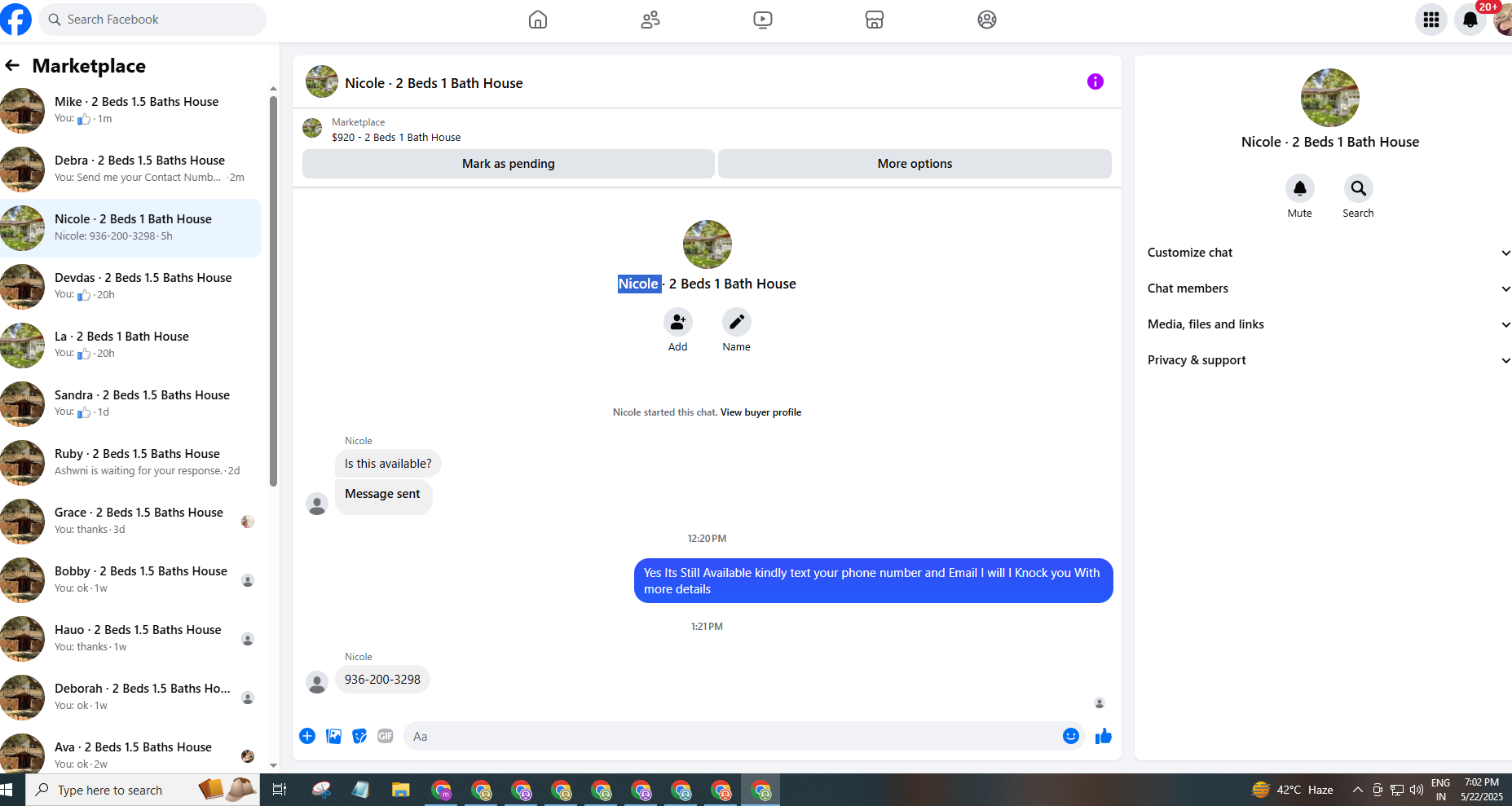Screen dimensions: 1512x806
Task: Click the conversation list scrollbar
Action: [x=273, y=291]
